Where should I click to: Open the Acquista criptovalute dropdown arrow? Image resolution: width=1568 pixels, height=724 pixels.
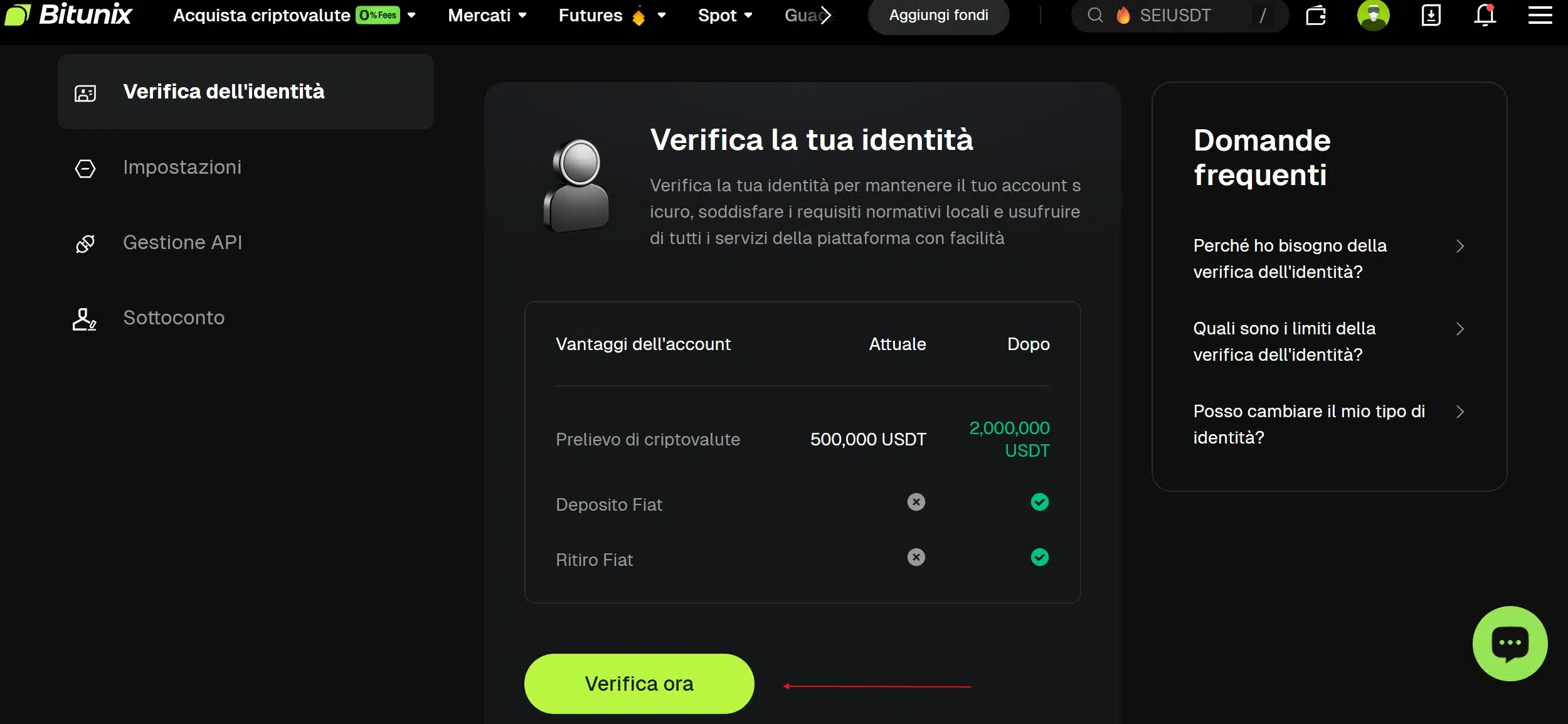[x=411, y=16]
